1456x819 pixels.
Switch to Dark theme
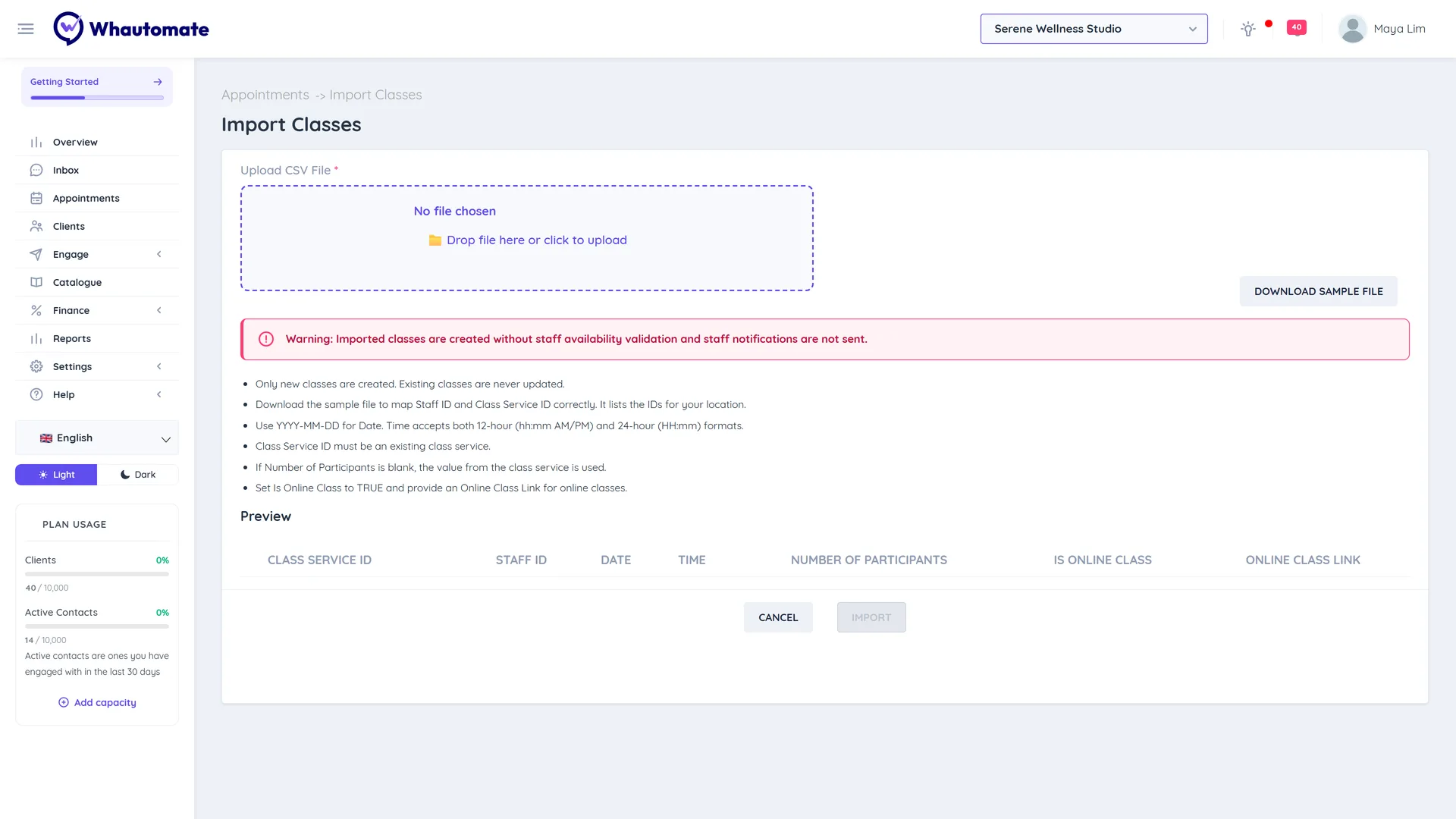coord(138,475)
